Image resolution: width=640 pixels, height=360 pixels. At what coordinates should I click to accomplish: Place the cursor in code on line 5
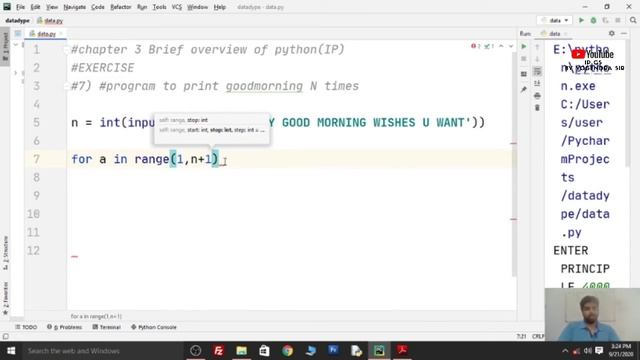tap(278, 122)
